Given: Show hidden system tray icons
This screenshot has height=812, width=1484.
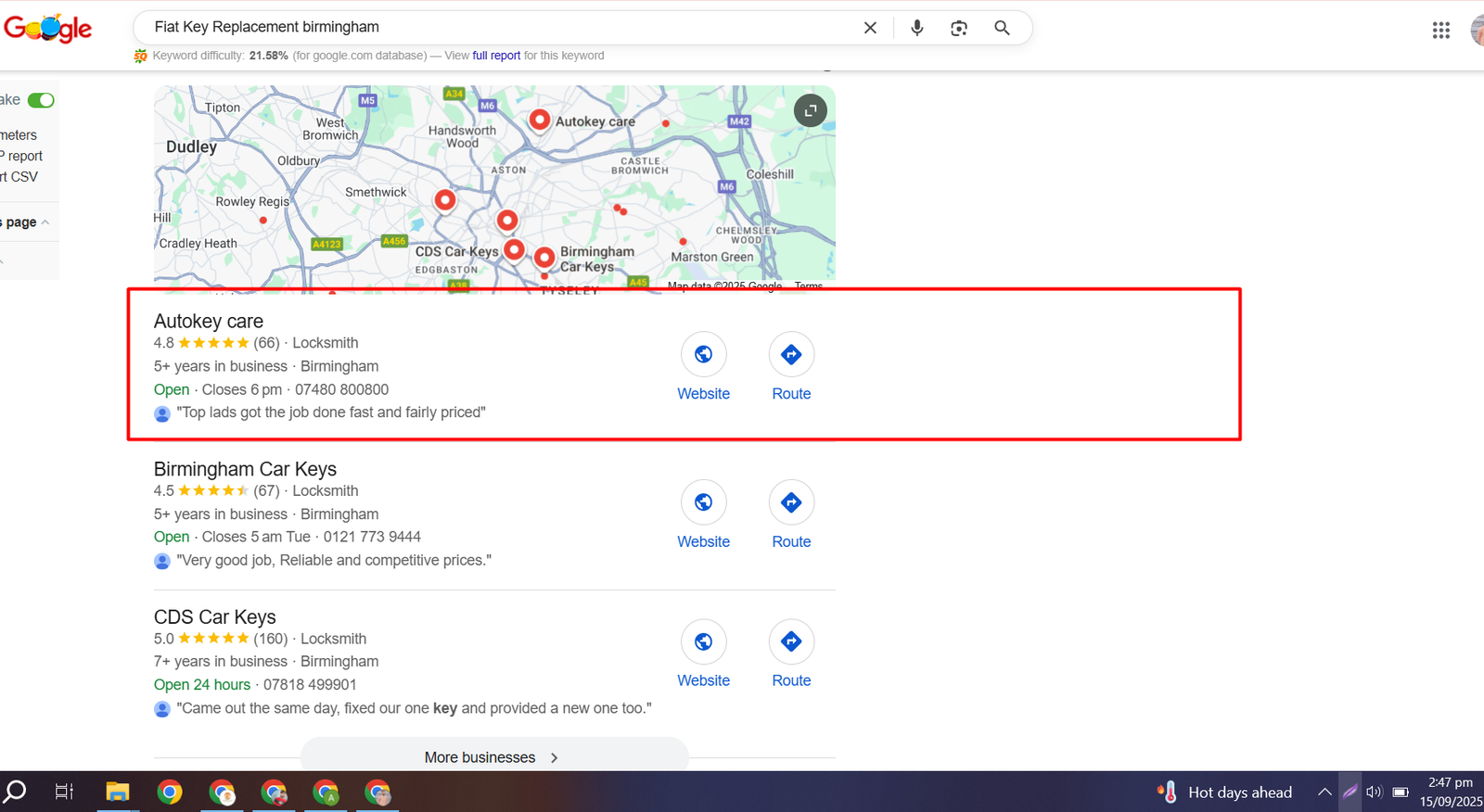Looking at the screenshot, I should tap(1324, 792).
